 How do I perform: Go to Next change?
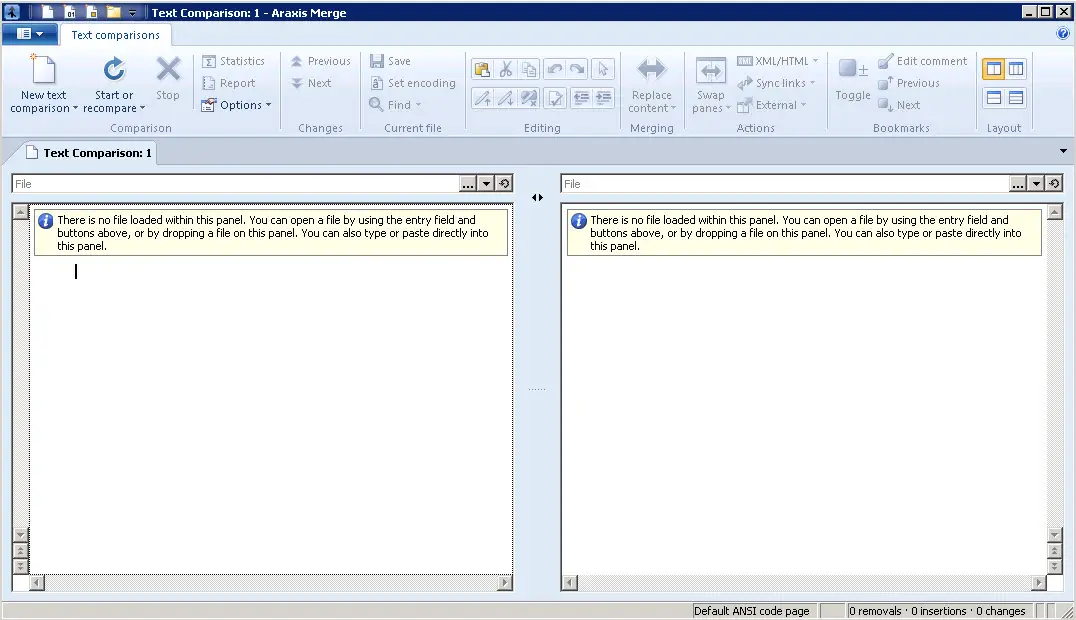[311, 83]
